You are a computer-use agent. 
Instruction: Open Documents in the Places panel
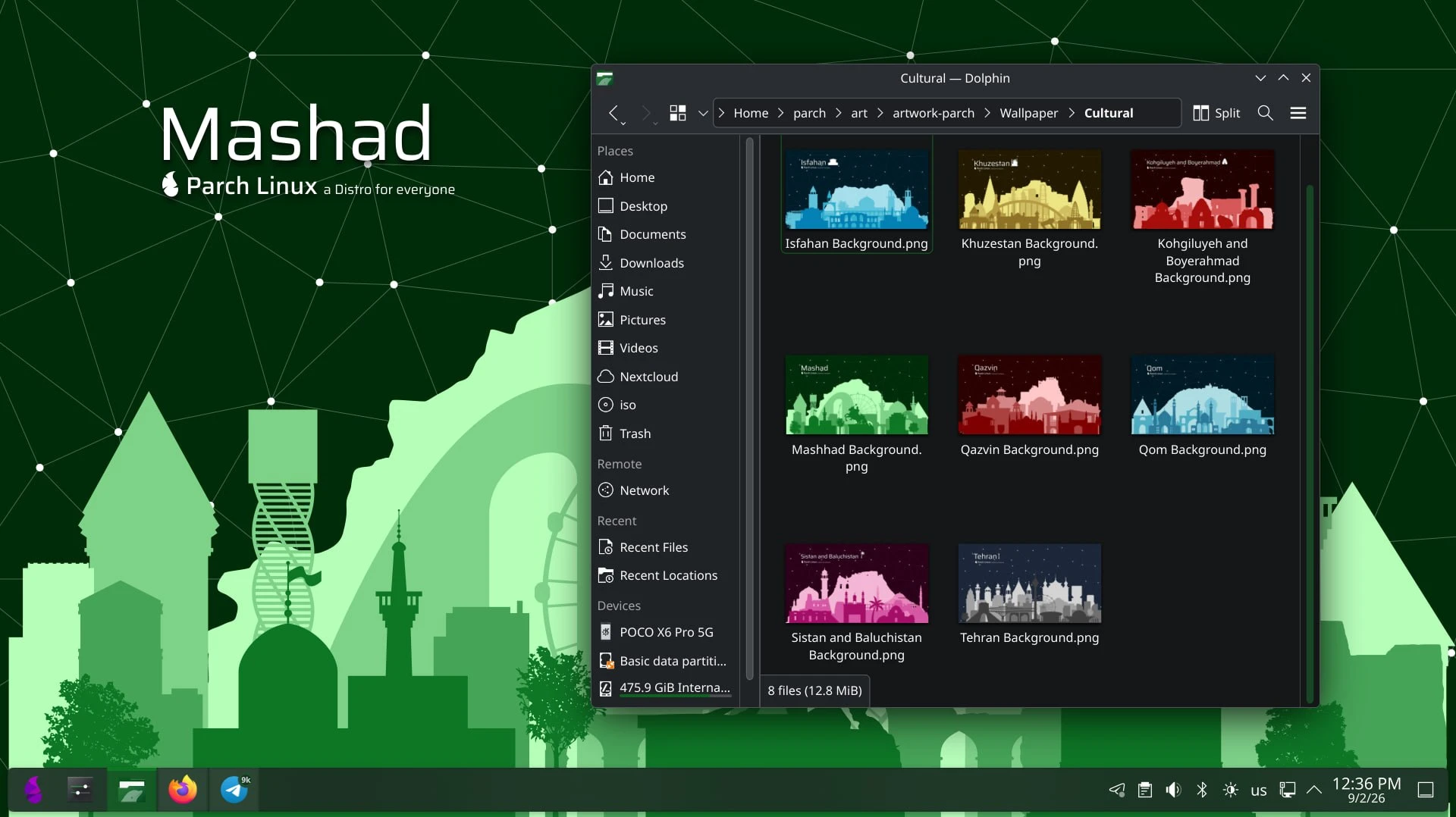click(665, 234)
